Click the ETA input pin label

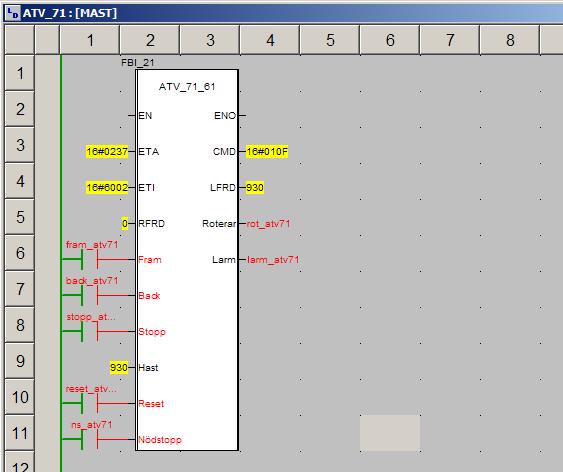(x=149, y=151)
